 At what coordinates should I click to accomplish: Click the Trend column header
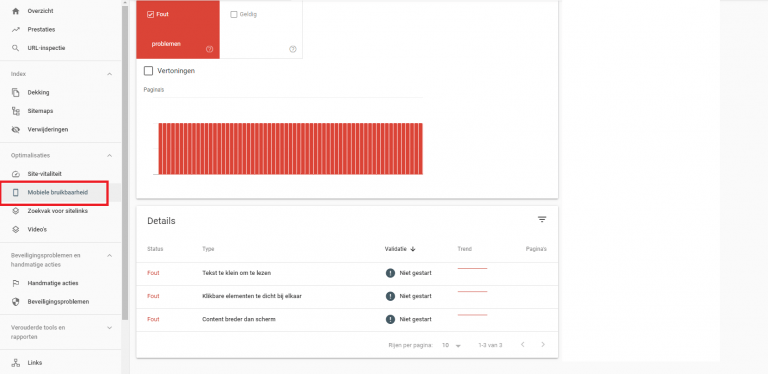[464, 249]
